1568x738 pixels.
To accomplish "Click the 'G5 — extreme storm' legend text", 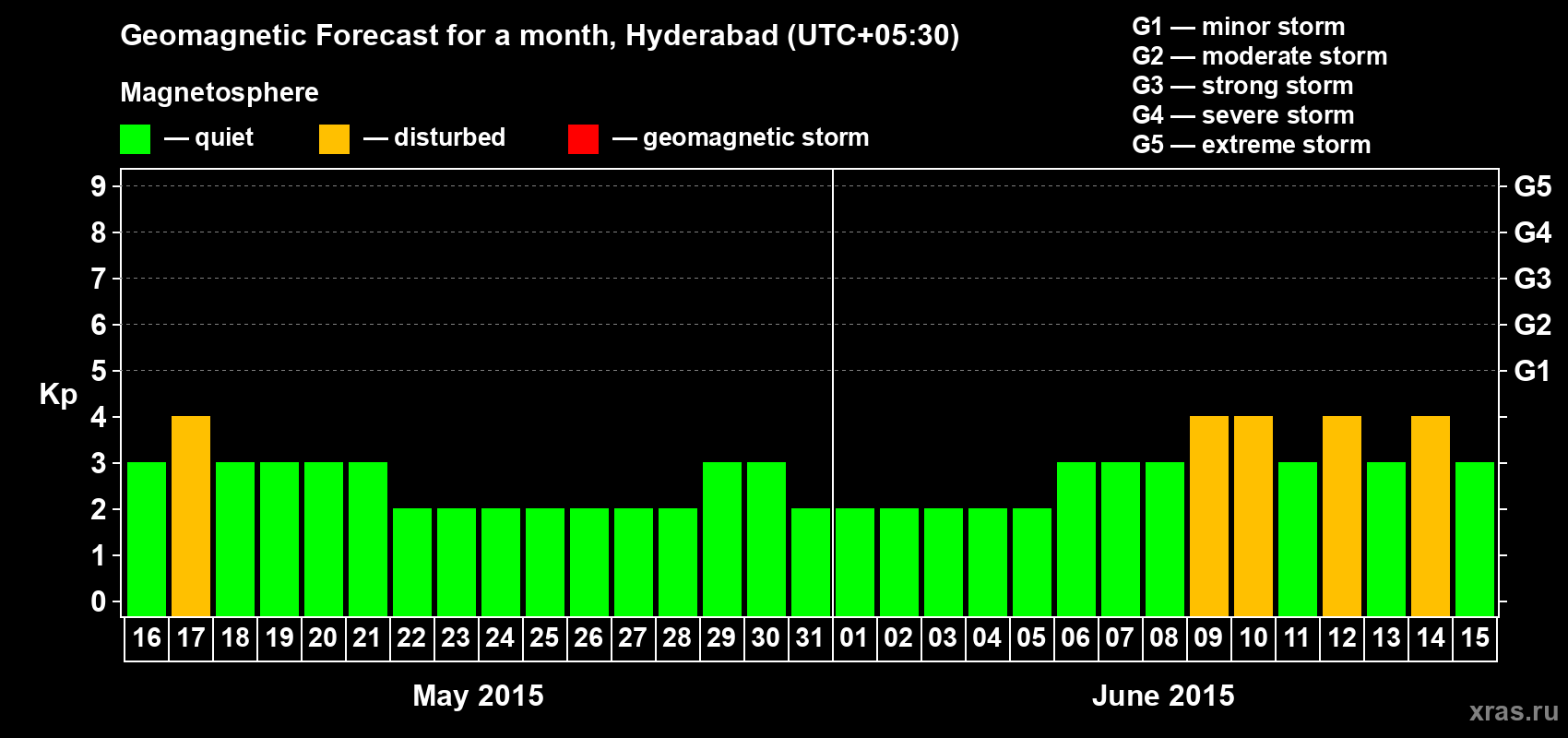I will point(1252,145).
